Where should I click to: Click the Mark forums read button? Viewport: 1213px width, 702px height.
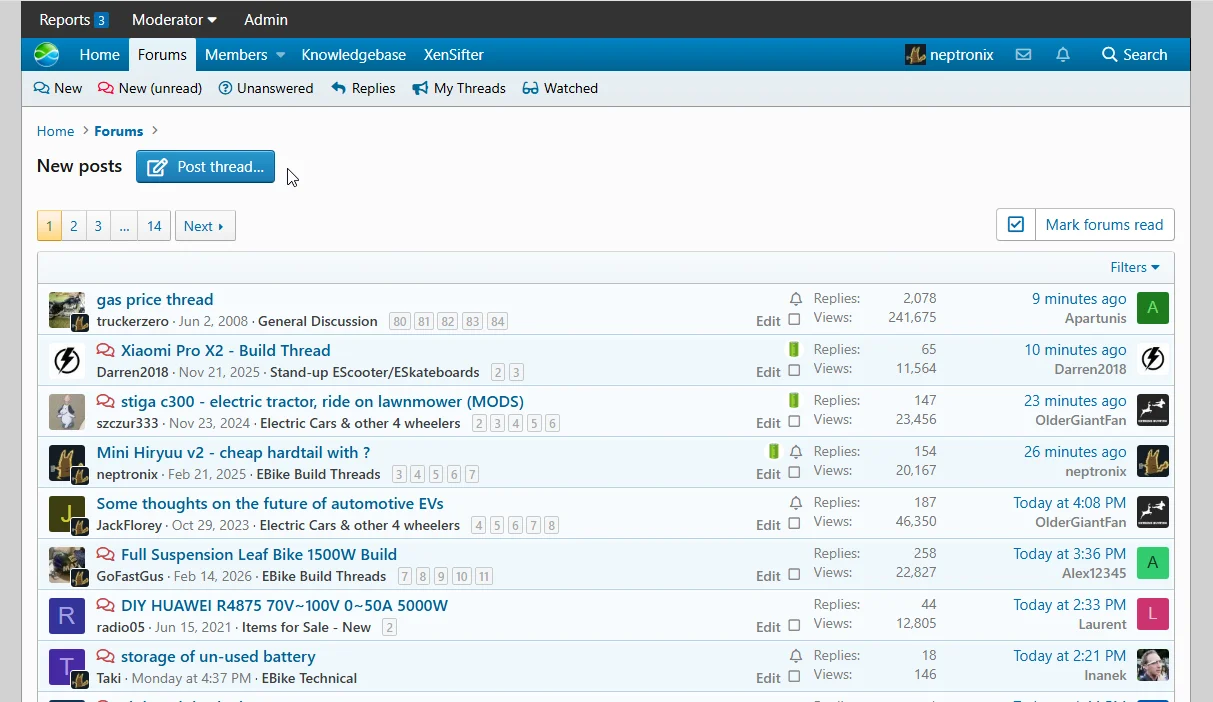point(1104,225)
